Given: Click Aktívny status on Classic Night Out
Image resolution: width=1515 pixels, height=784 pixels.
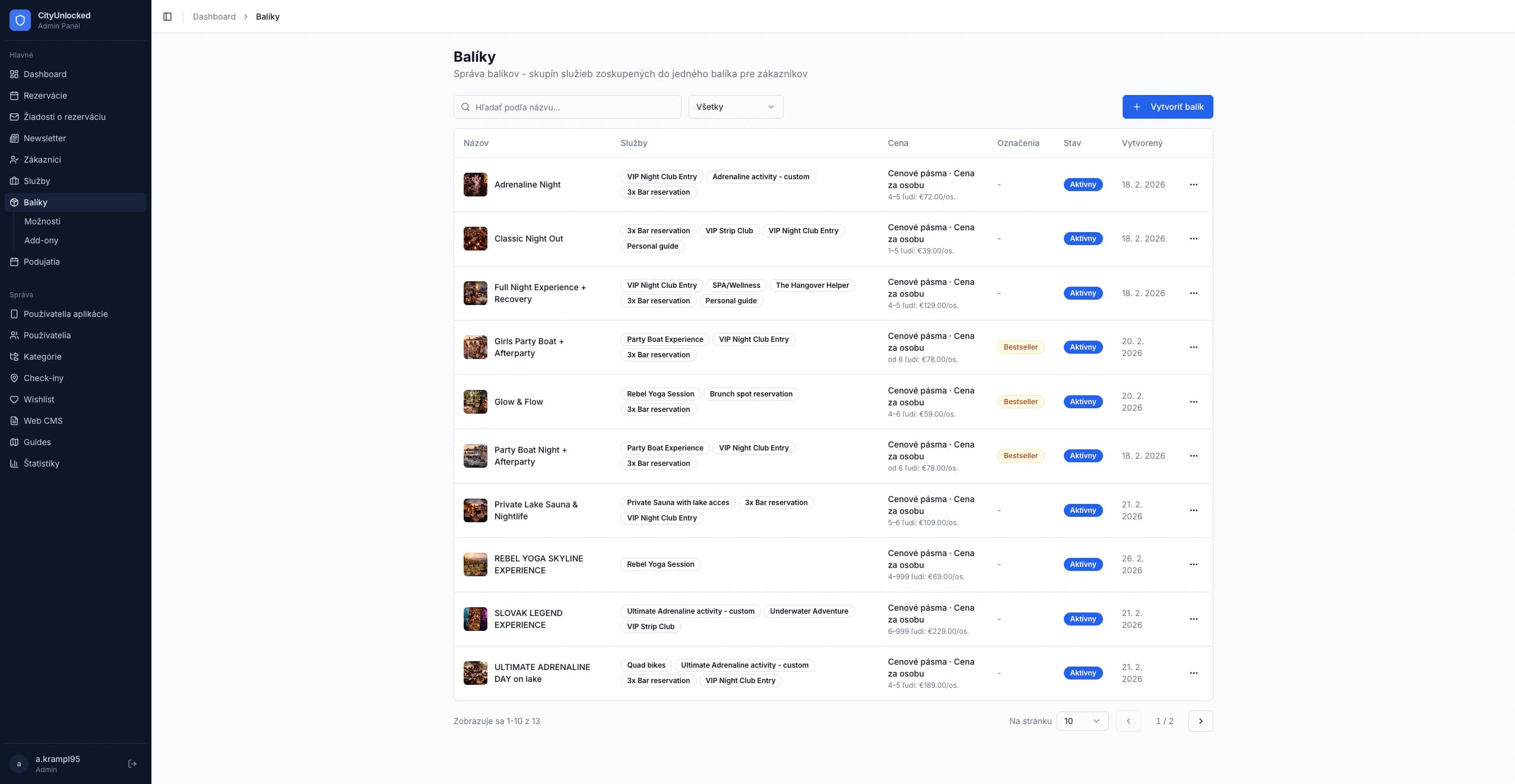Looking at the screenshot, I should tap(1083, 239).
